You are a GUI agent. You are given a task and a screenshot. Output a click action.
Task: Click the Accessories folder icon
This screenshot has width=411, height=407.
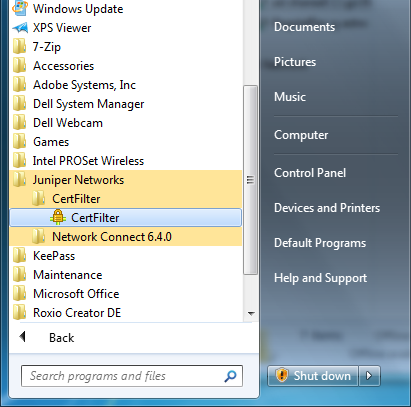pos(20,66)
